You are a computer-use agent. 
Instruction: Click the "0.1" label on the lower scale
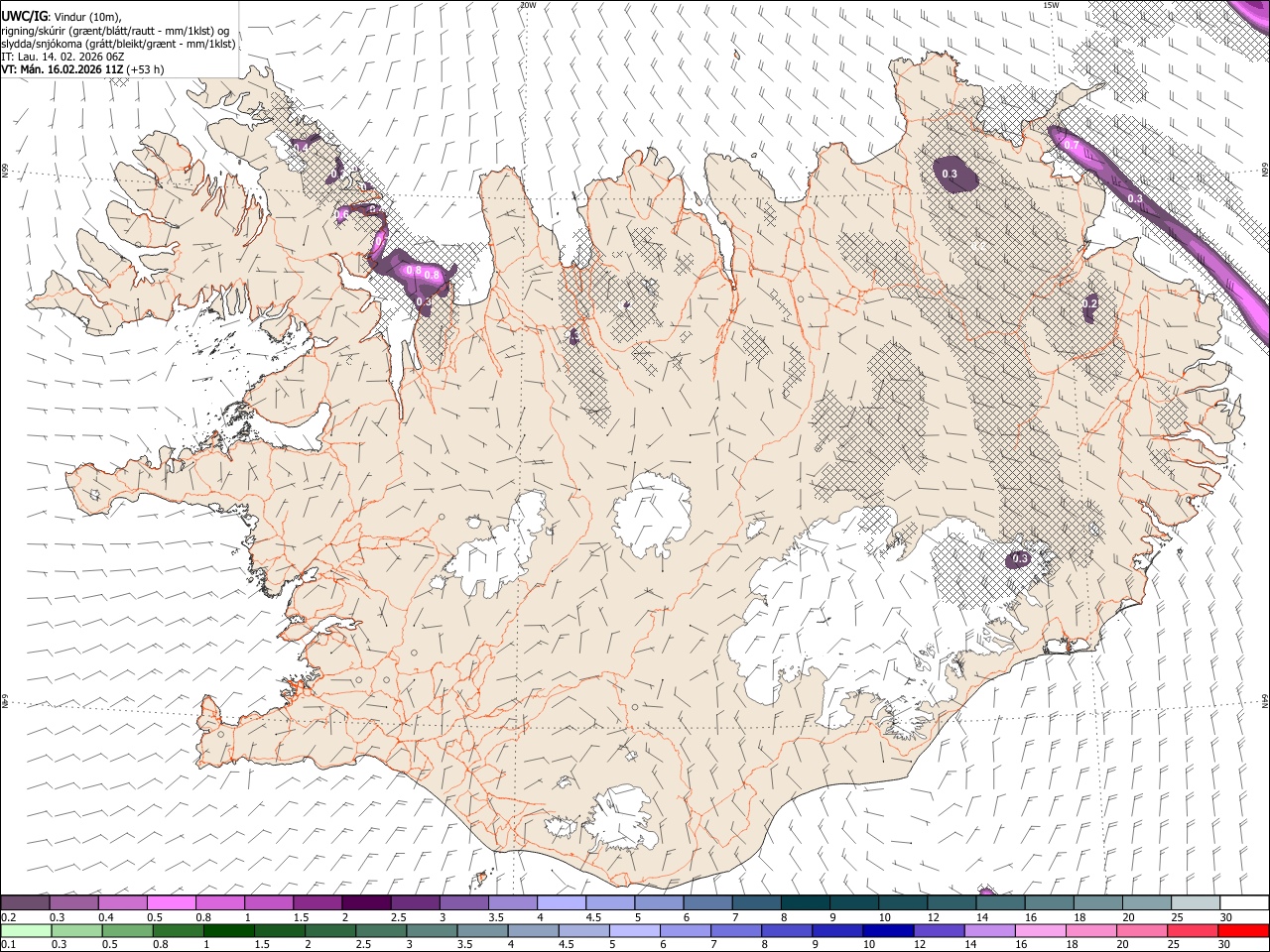click(9, 945)
